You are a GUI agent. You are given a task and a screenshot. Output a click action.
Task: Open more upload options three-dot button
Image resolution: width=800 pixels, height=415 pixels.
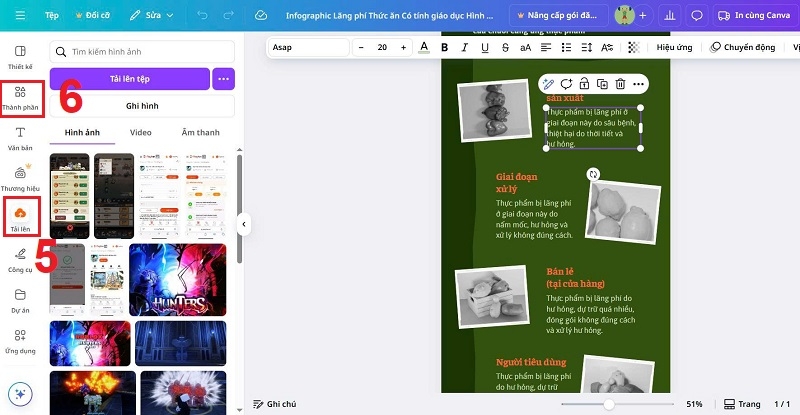click(x=223, y=79)
